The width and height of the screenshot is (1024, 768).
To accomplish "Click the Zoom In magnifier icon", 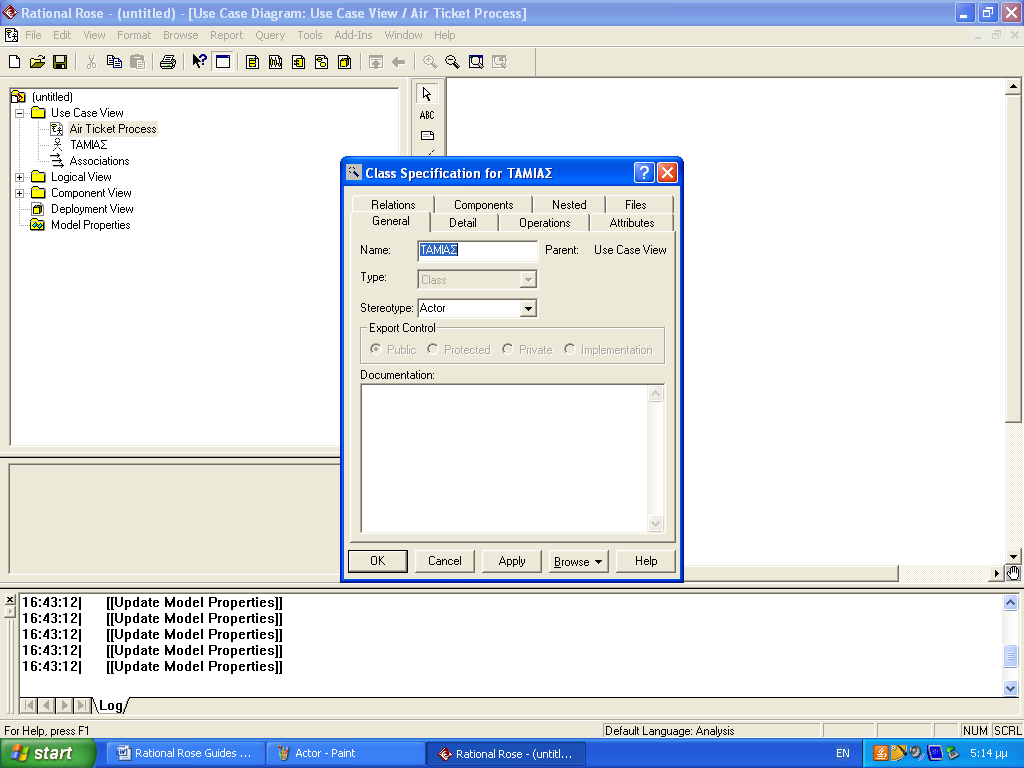I will pyautogui.click(x=430, y=62).
